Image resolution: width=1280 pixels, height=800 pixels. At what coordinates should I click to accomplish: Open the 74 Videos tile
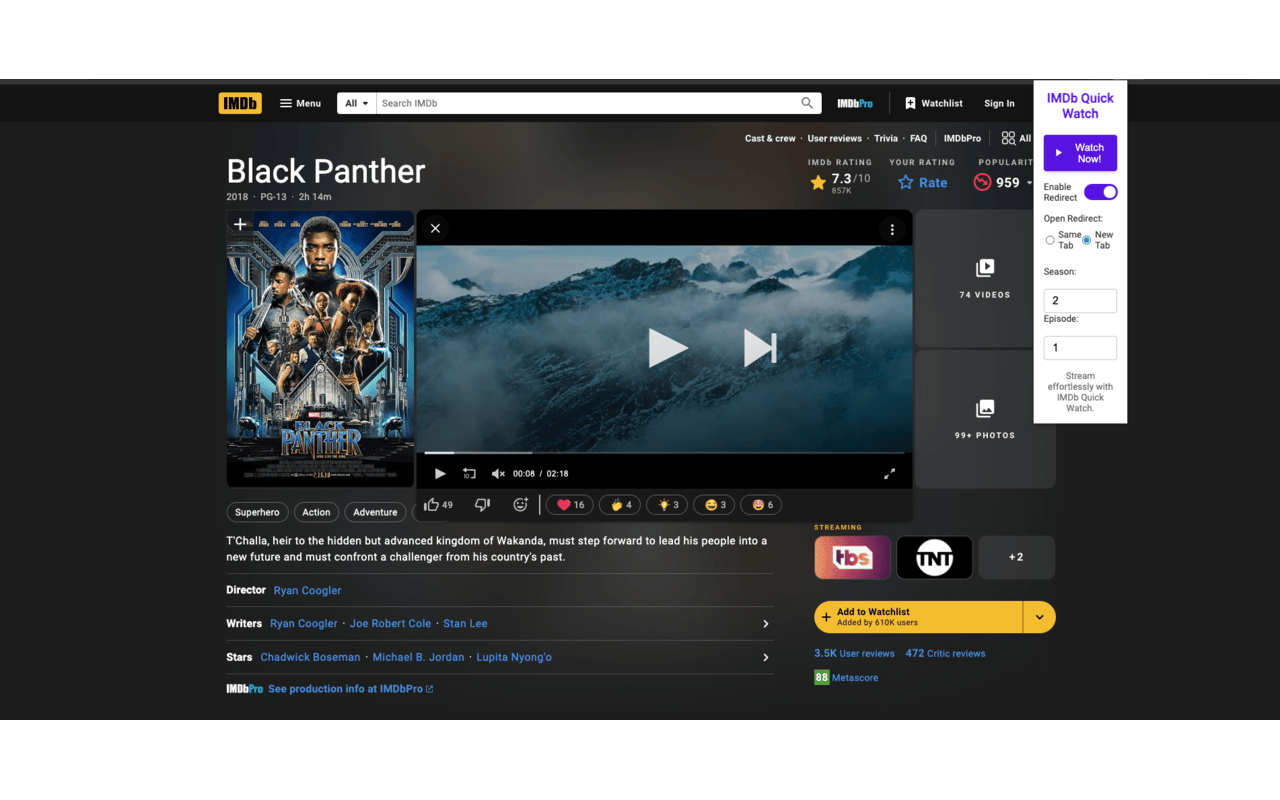(x=985, y=278)
